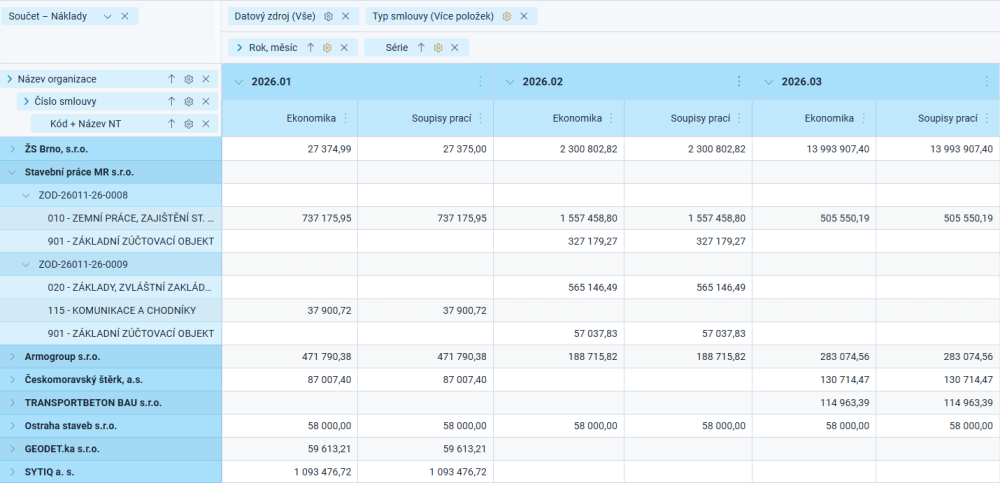
Task: Remove the Číslo smlouvy row field
Action: (x=206, y=101)
